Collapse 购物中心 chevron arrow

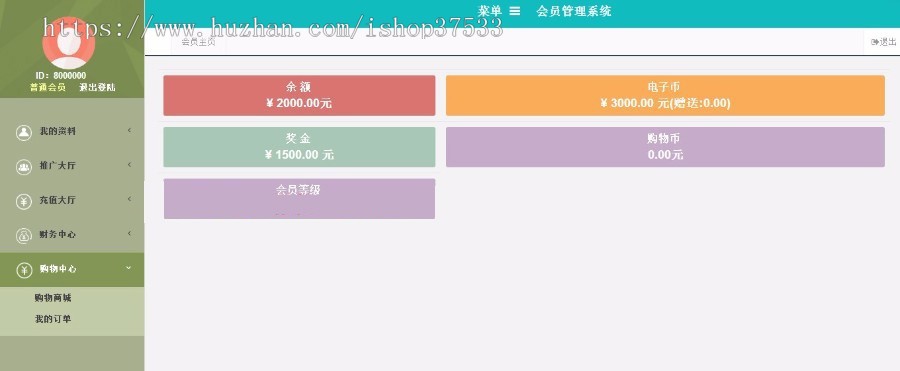129,268
